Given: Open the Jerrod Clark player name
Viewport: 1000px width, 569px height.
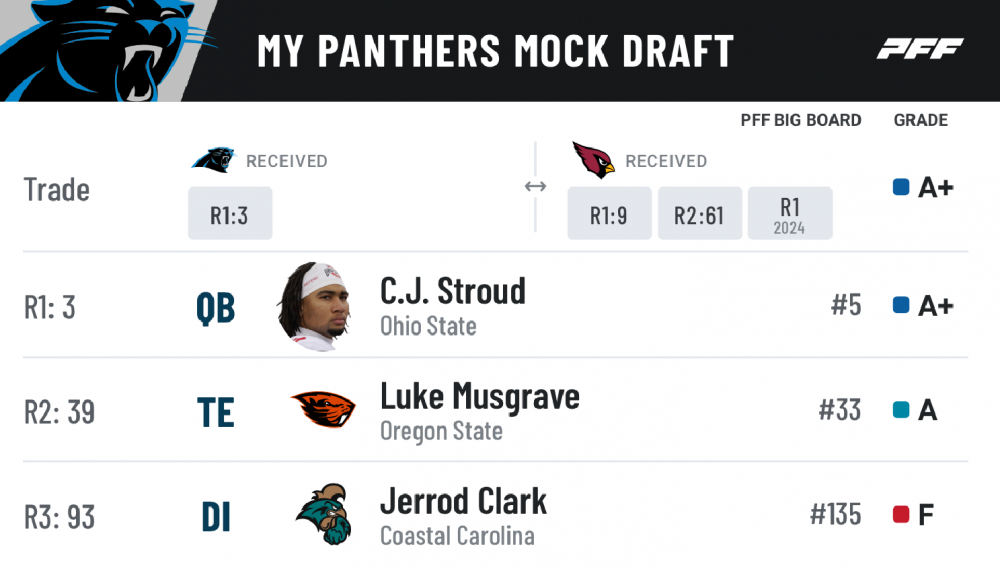Looking at the screenshot, I should click(463, 501).
